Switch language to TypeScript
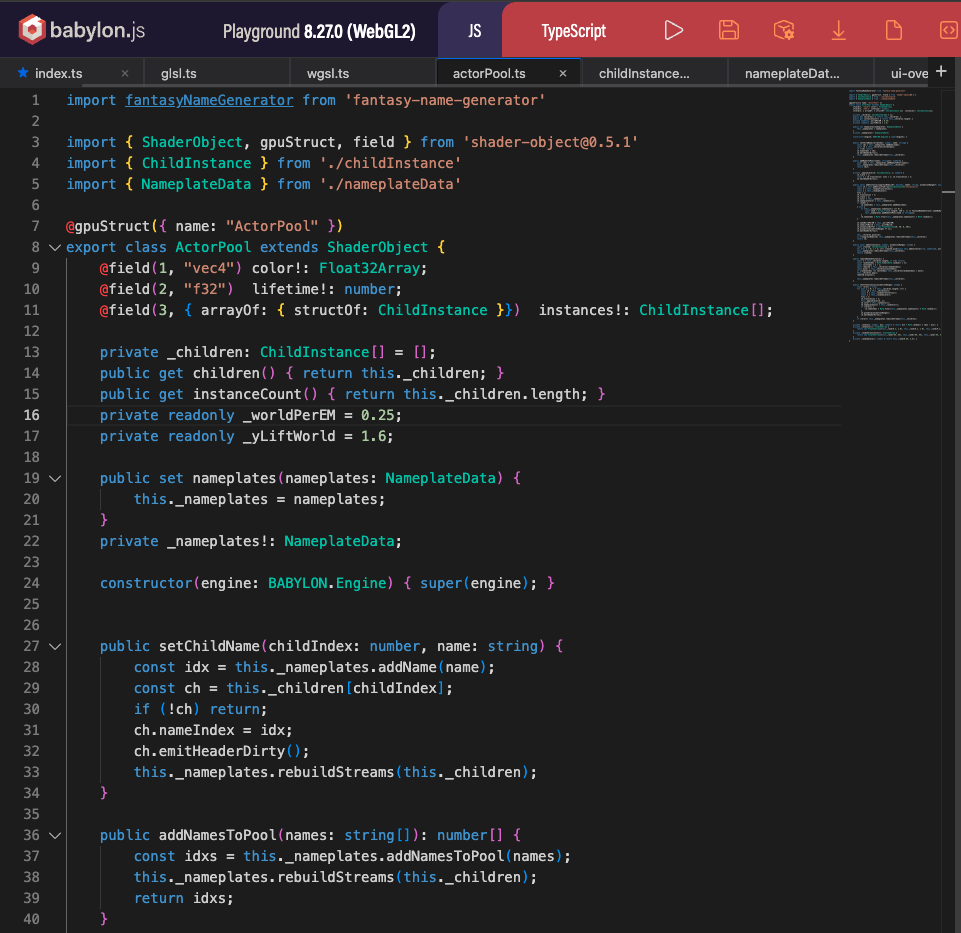961x933 pixels. (573, 30)
